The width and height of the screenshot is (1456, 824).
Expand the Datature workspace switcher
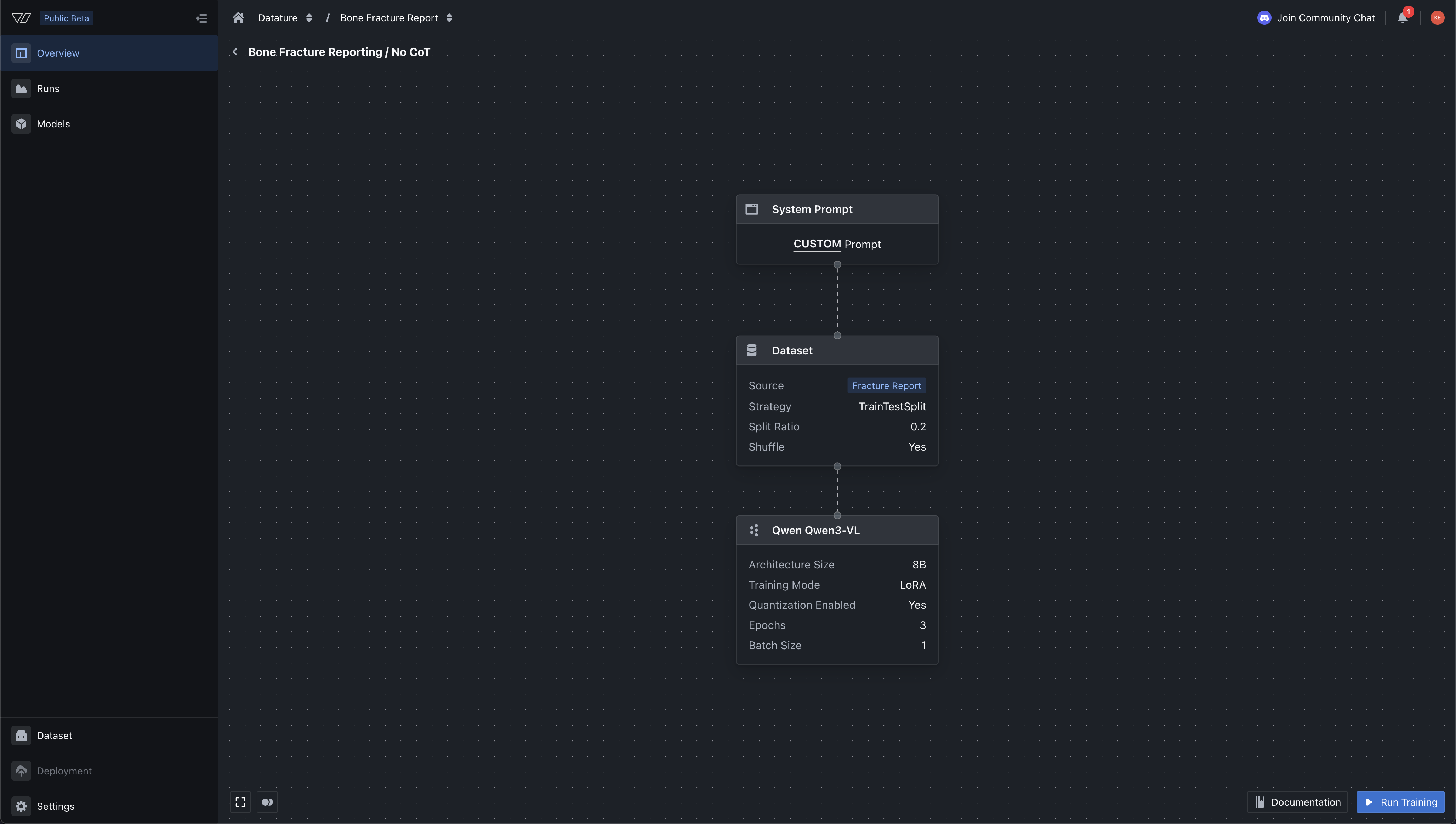tap(309, 18)
